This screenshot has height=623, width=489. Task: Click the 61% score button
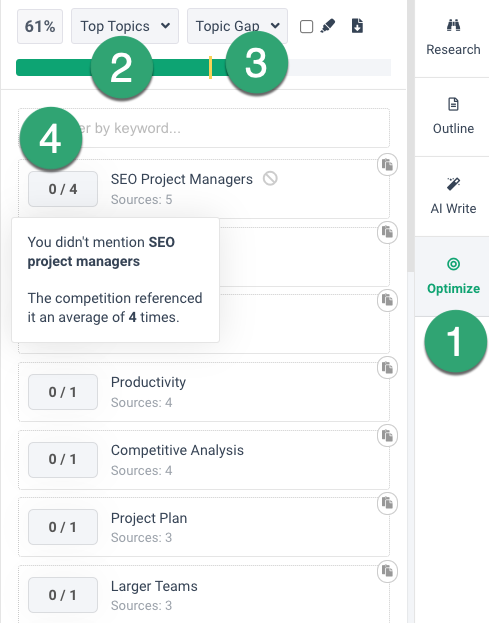coord(40,26)
